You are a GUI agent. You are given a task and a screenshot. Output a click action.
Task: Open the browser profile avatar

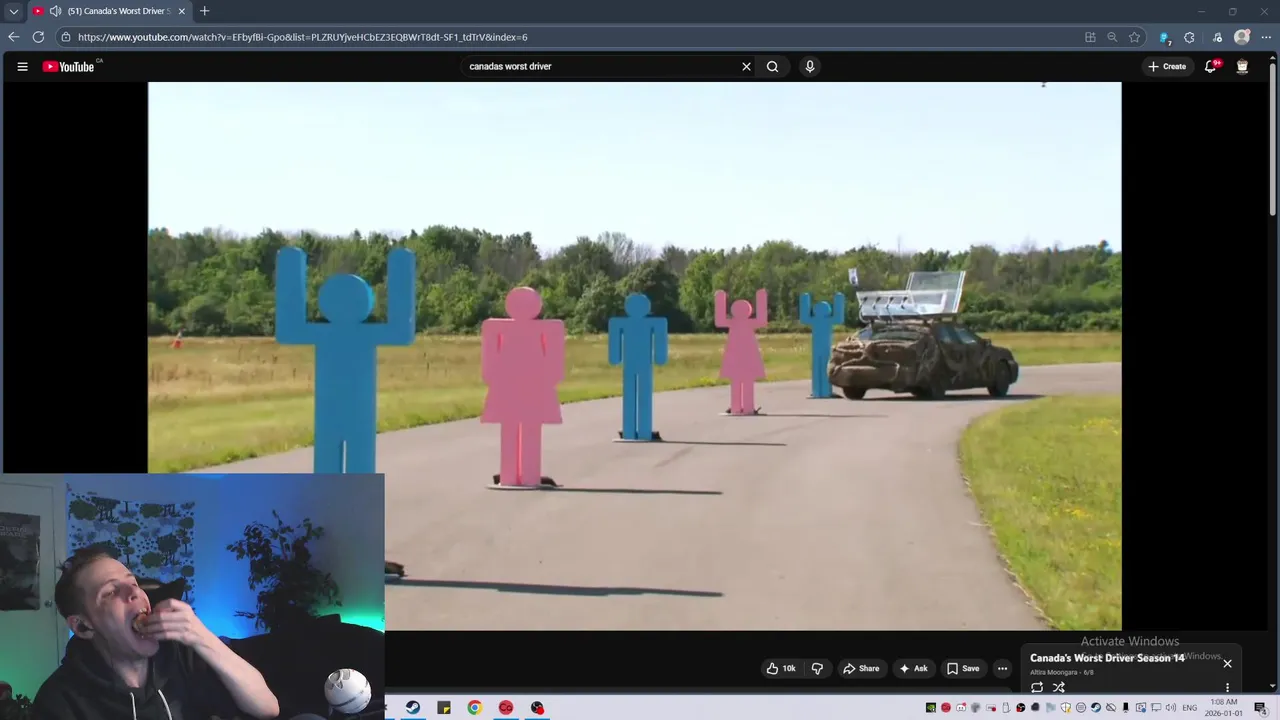click(x=1242, y=37)
